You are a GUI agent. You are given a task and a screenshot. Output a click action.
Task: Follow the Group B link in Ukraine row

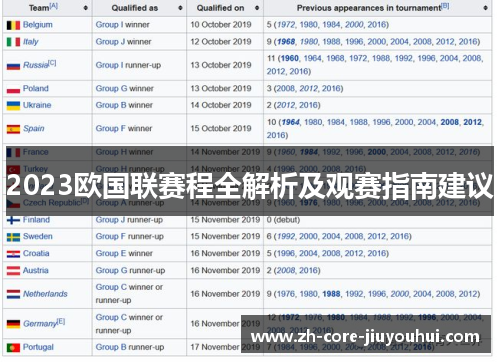[x=111, y=105]
